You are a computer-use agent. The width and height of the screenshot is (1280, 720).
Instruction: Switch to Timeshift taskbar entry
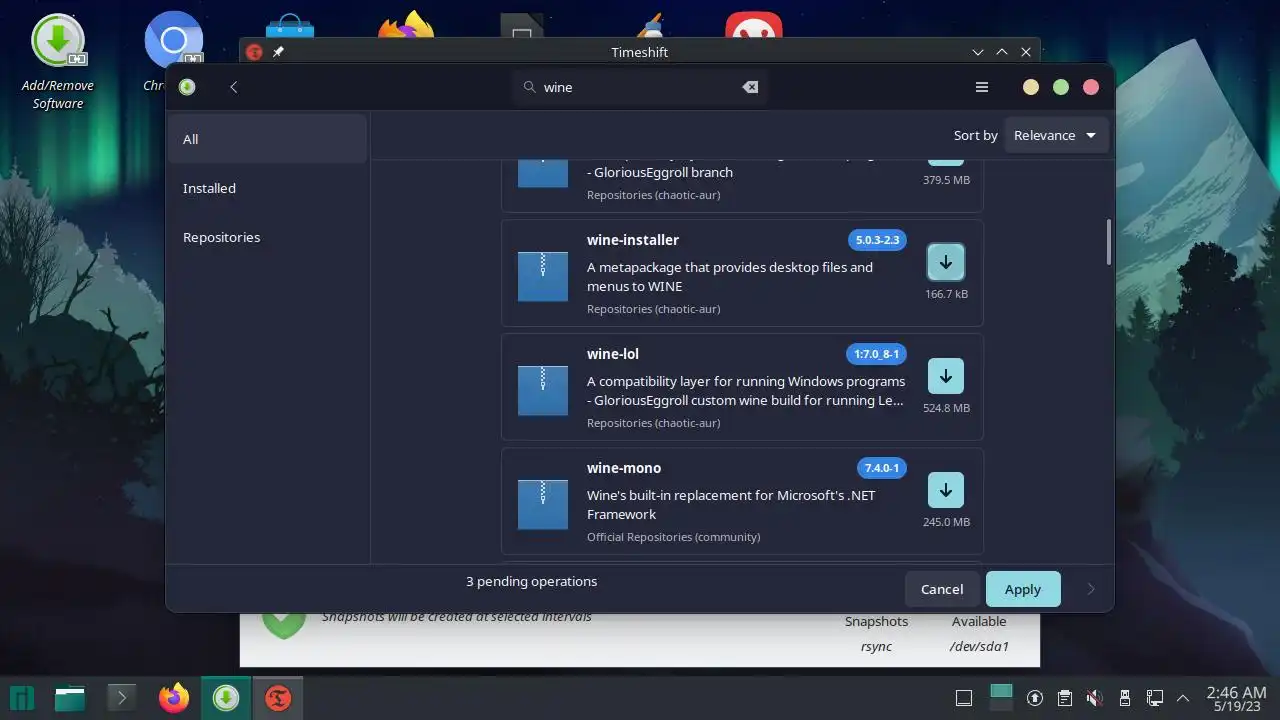click(278, 698)
